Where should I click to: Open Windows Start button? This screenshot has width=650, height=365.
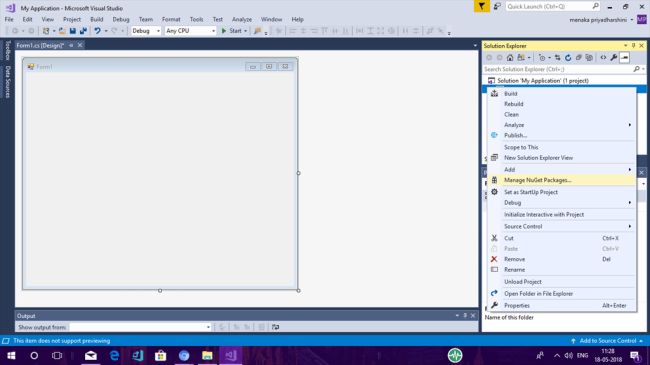11,355
